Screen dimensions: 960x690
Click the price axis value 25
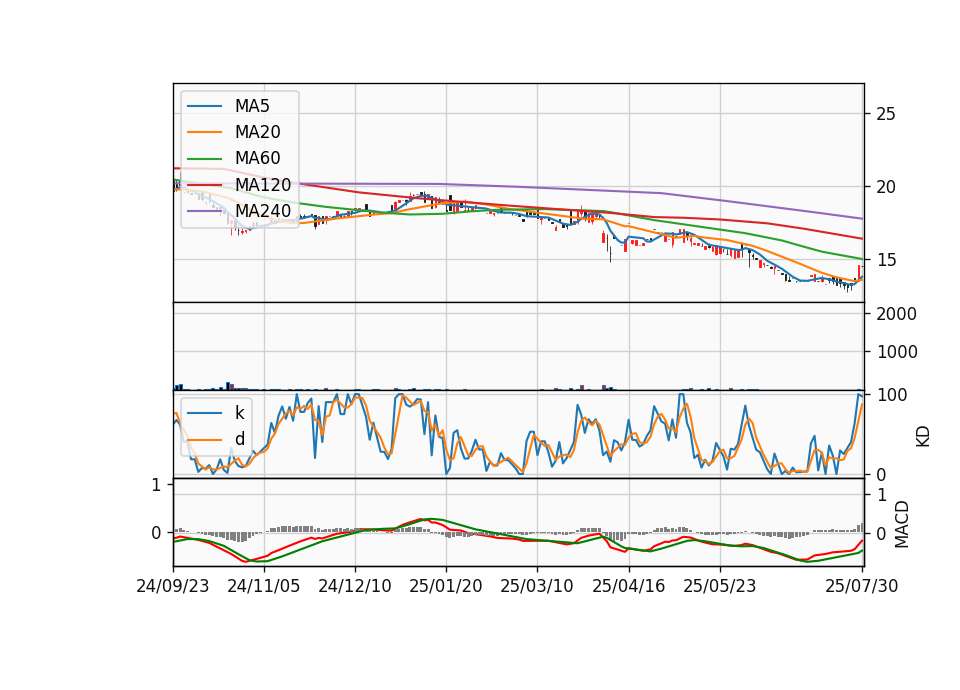coord(886,114)
